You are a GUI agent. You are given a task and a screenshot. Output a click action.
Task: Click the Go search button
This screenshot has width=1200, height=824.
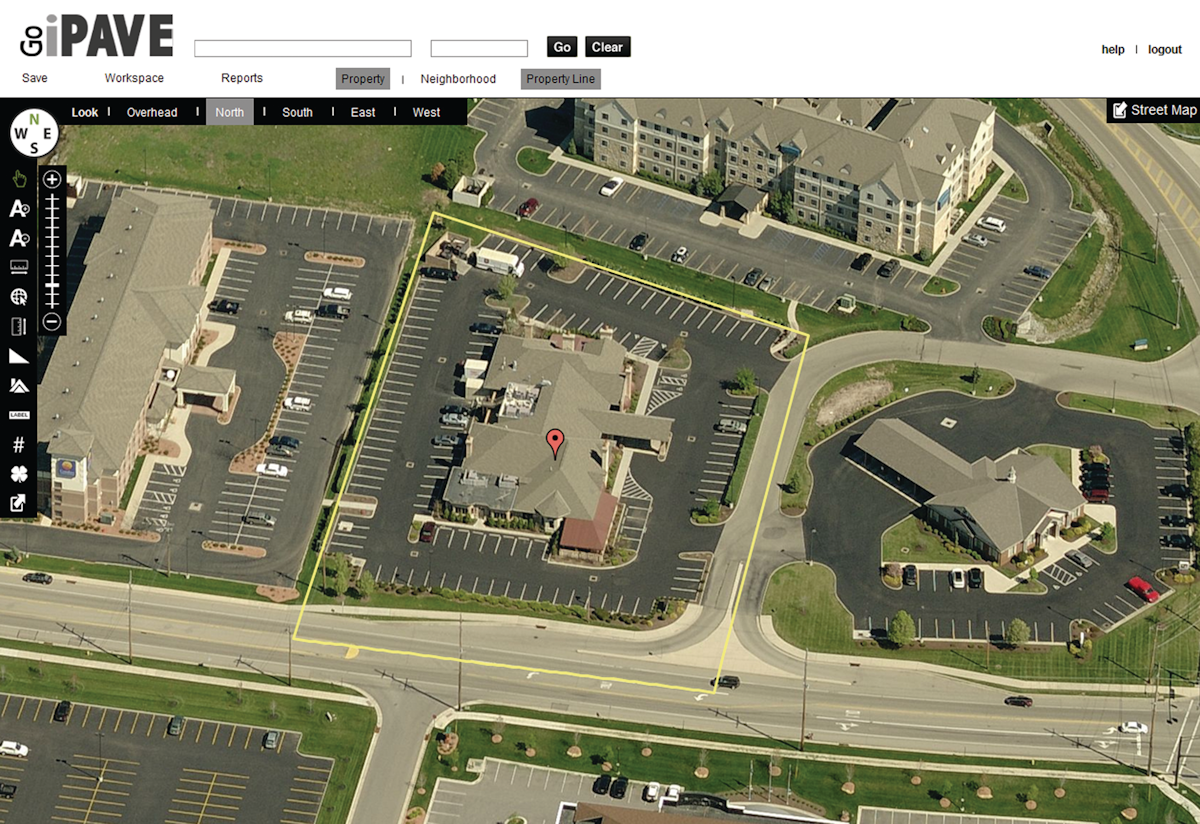(561, 46)
